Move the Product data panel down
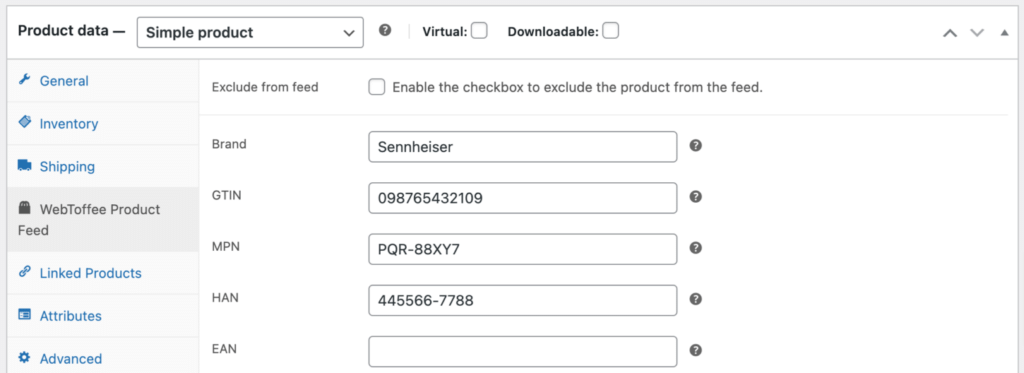 click(x=977, y=33)
